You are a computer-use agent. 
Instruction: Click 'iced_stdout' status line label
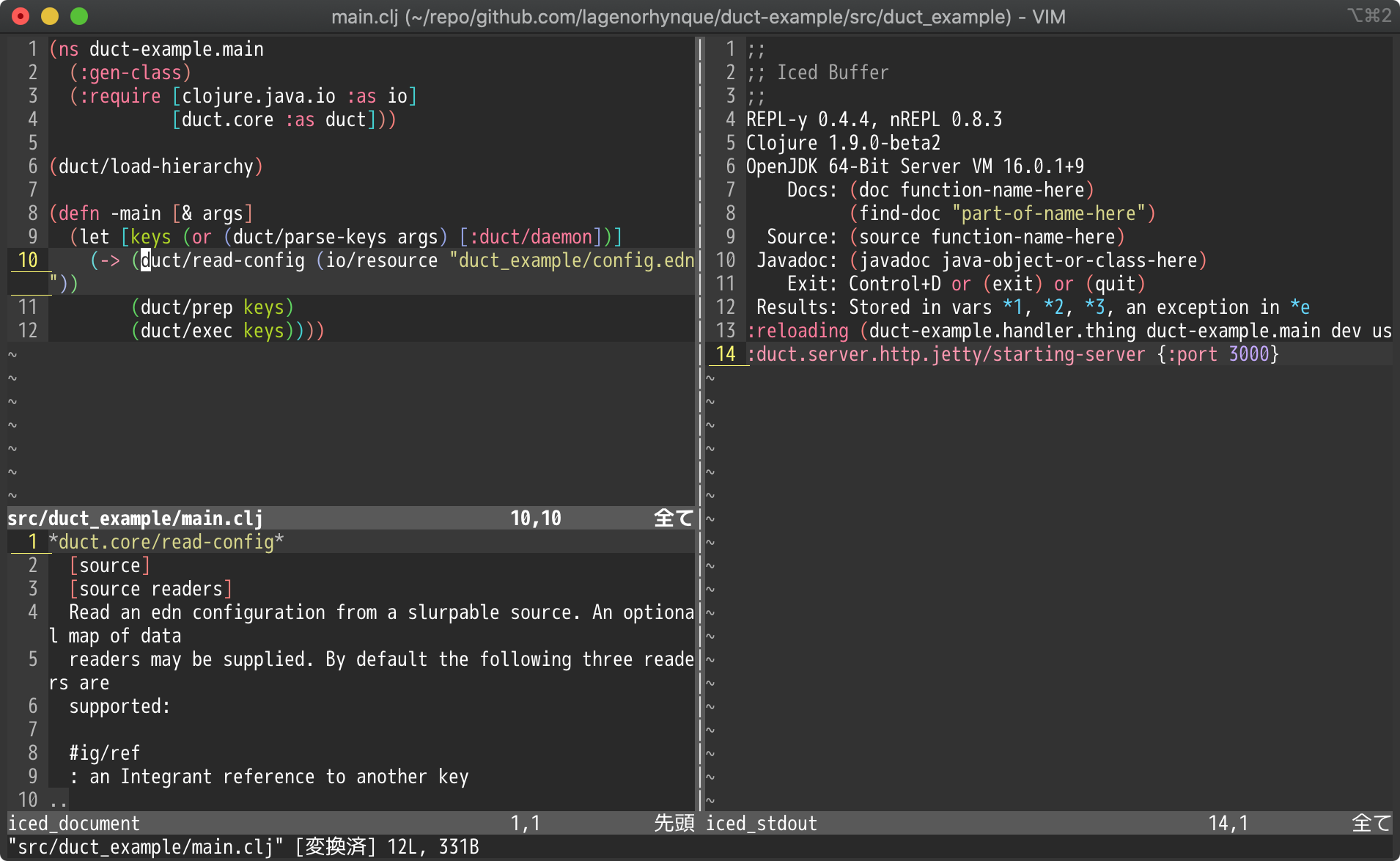(762, 824)
